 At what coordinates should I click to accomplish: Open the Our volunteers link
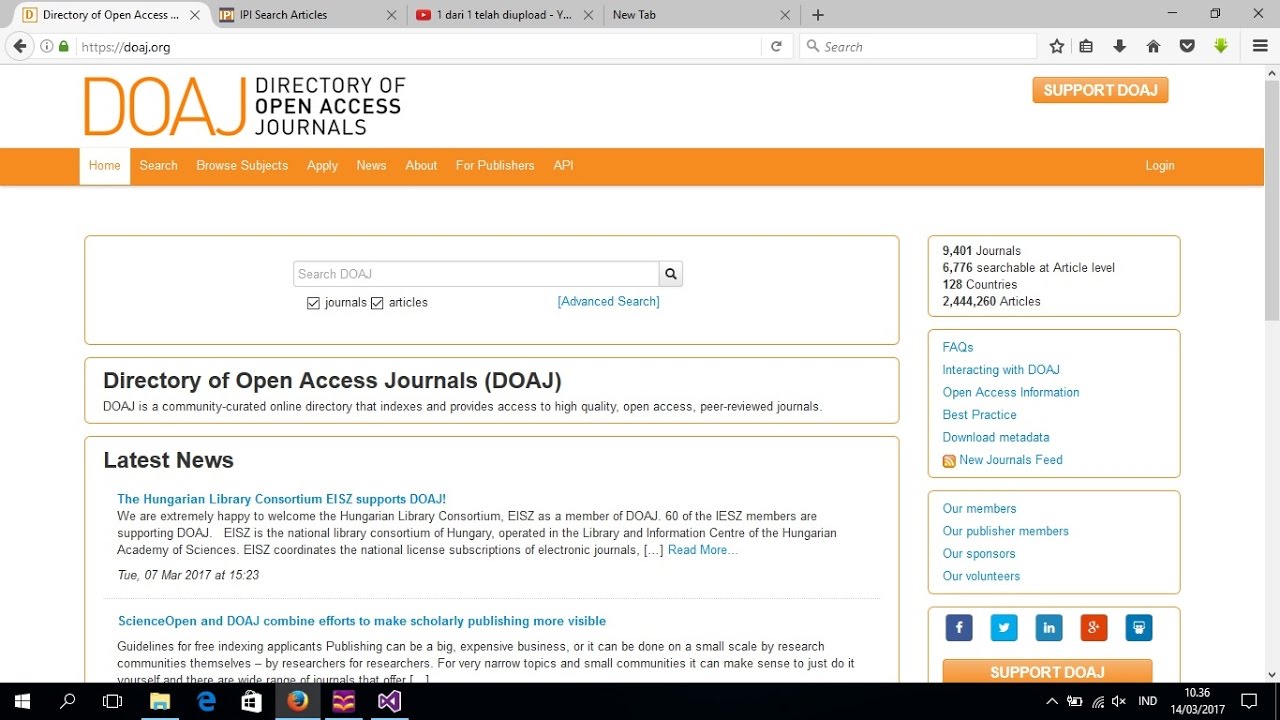[981, 576]
